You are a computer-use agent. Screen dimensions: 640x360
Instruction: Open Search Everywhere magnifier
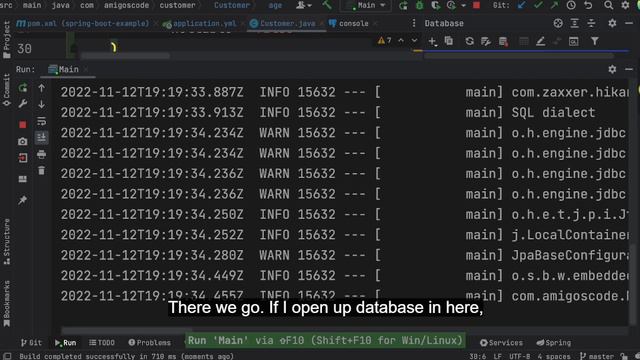click(608, 5)
